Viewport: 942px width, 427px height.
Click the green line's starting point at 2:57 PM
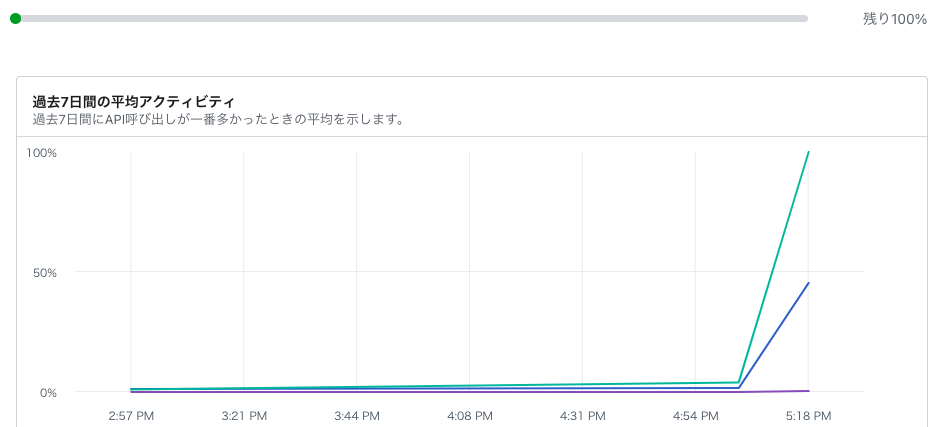click(131, 389)
